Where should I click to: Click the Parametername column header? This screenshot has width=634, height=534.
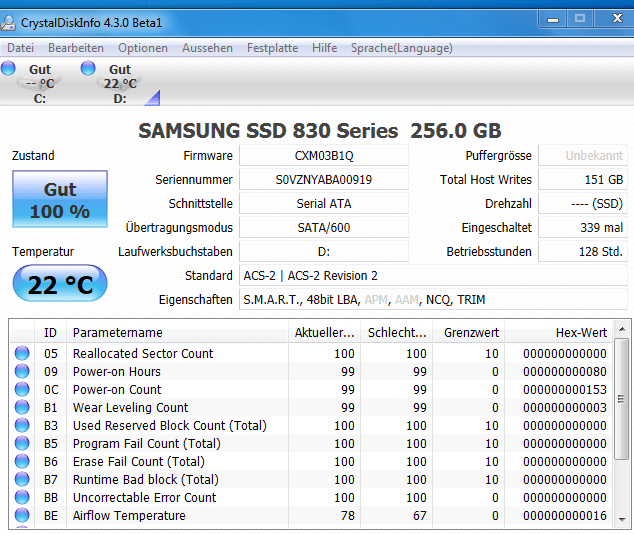coord(178,332)
